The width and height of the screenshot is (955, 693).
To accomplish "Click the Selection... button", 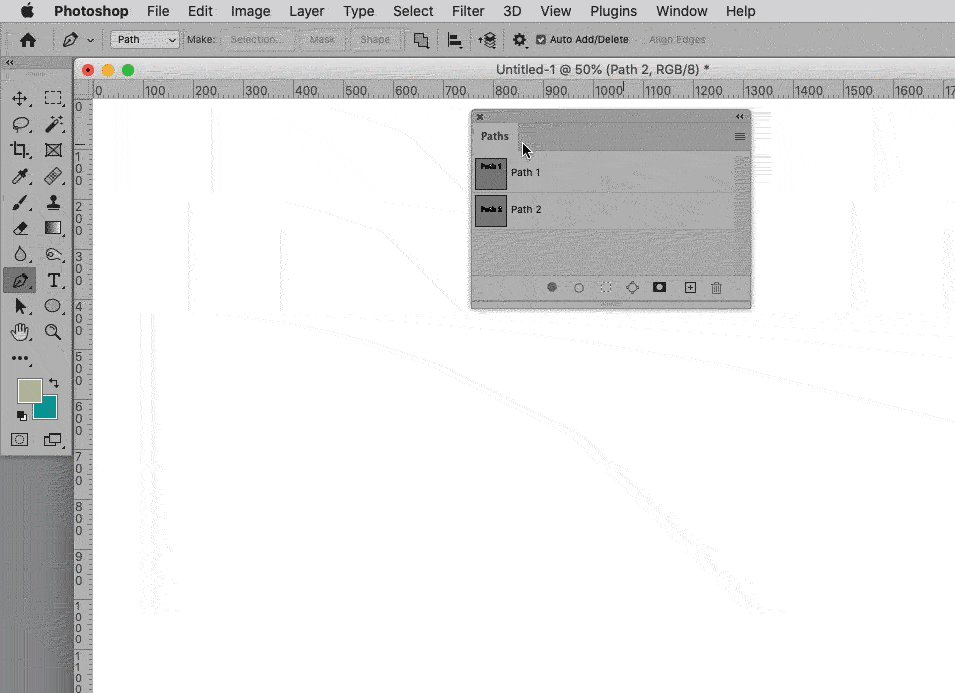I will point(256,40).
